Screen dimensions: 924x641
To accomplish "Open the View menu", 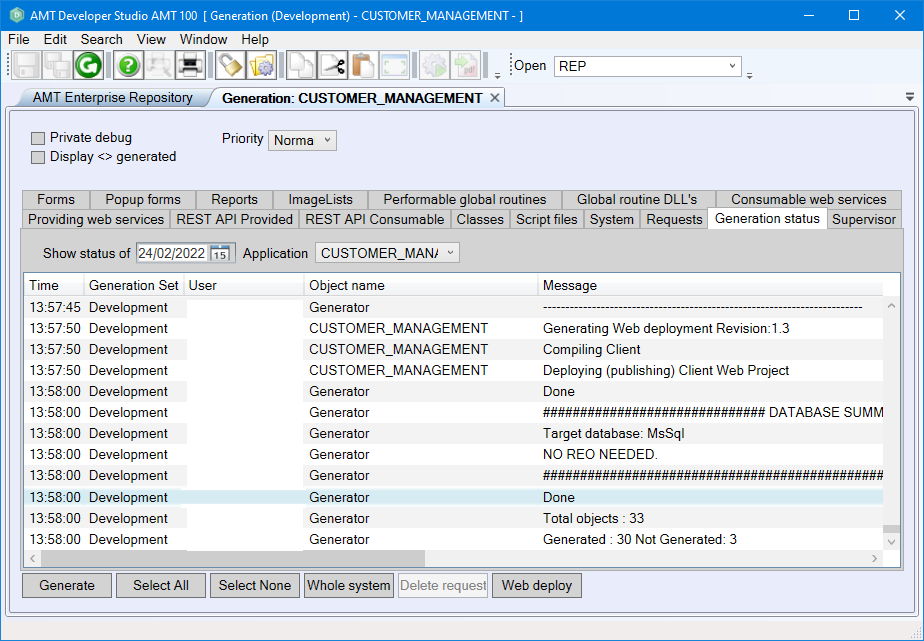I will [x=151, y=39].
